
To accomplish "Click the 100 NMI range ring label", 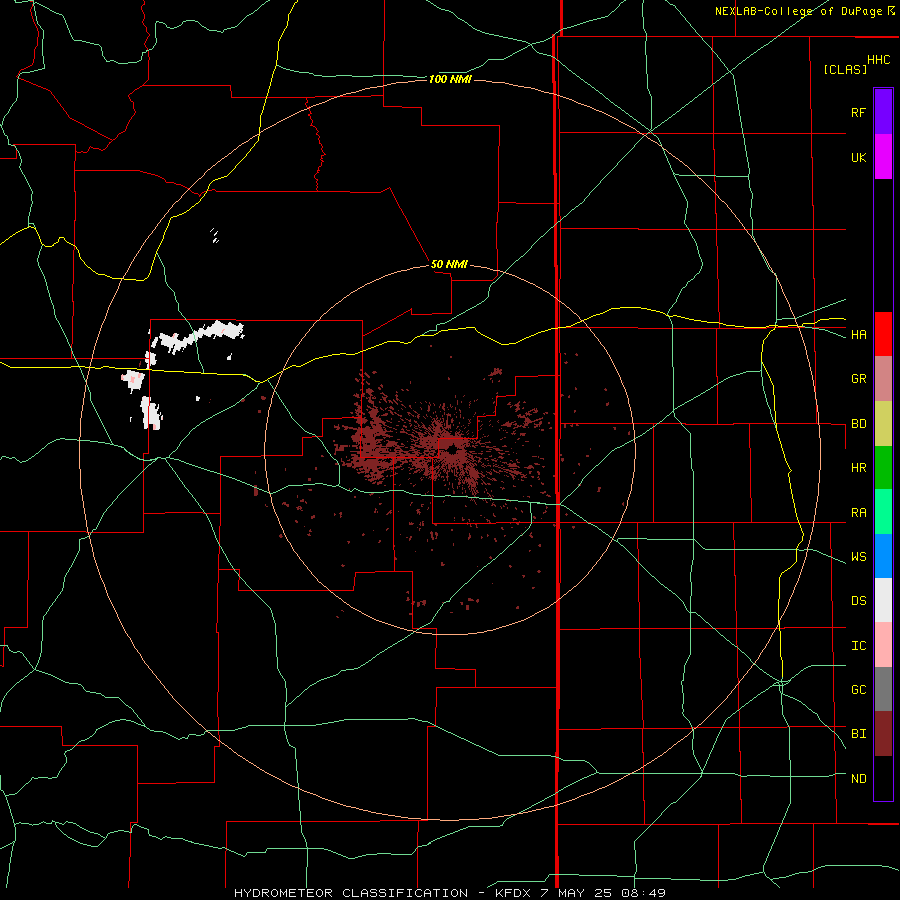I will [450, 79].
